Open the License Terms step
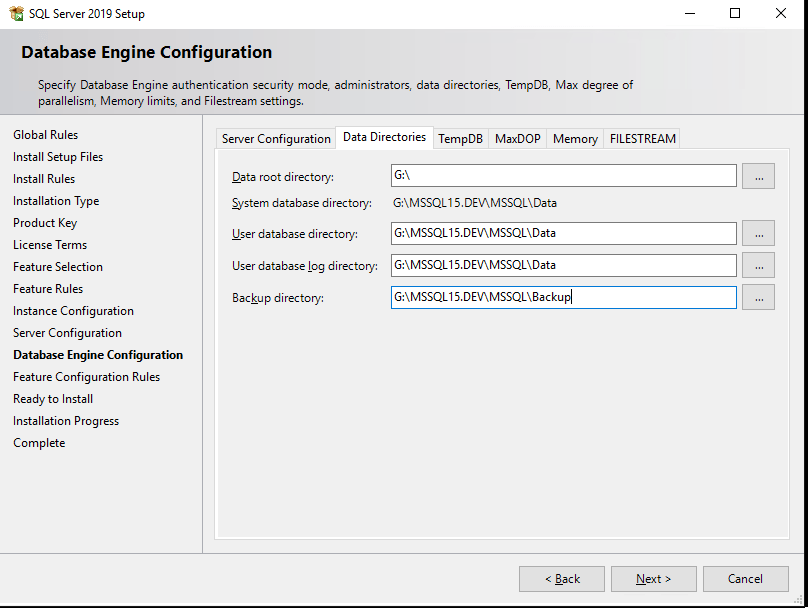The width and height of the screenshot is (808, 608). 49,244
